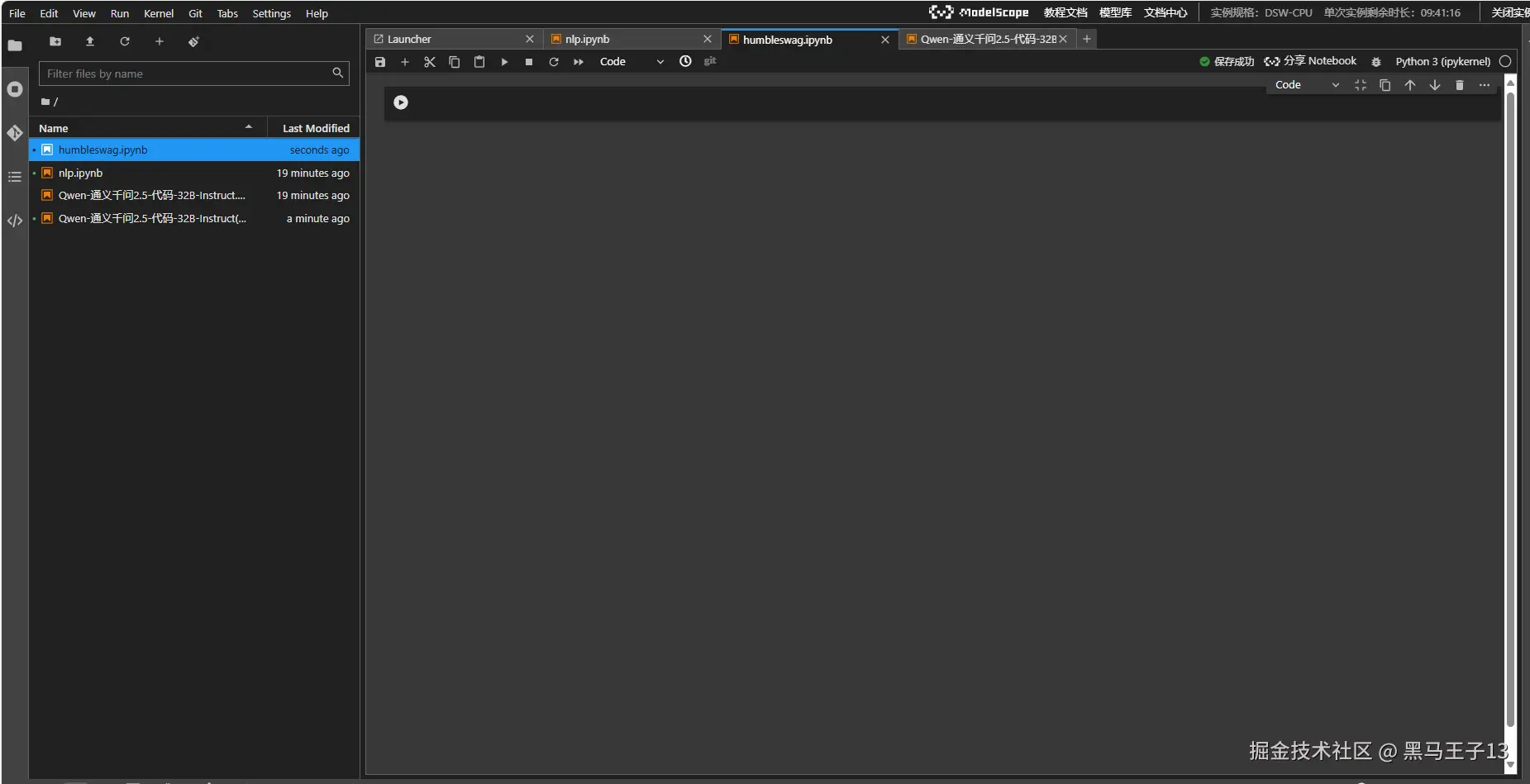
Task: Click the share Notebook button
Action: (1310, 61)
